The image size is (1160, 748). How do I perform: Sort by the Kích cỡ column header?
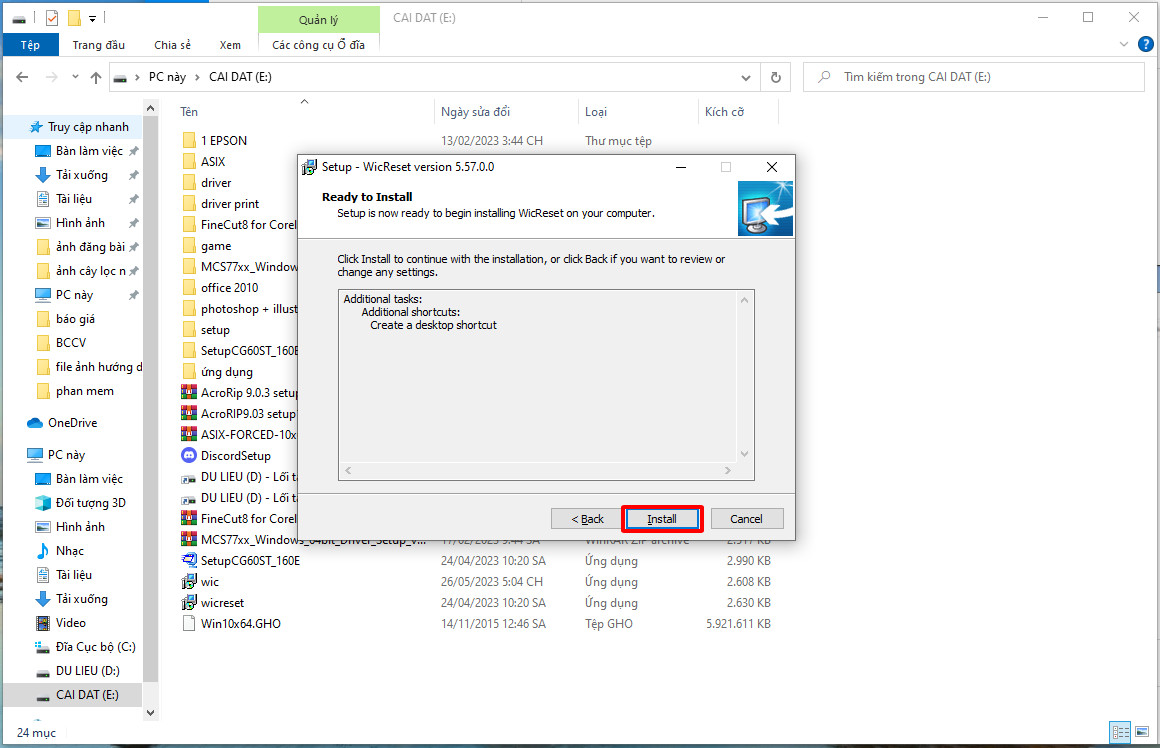[x=724, y=112]
